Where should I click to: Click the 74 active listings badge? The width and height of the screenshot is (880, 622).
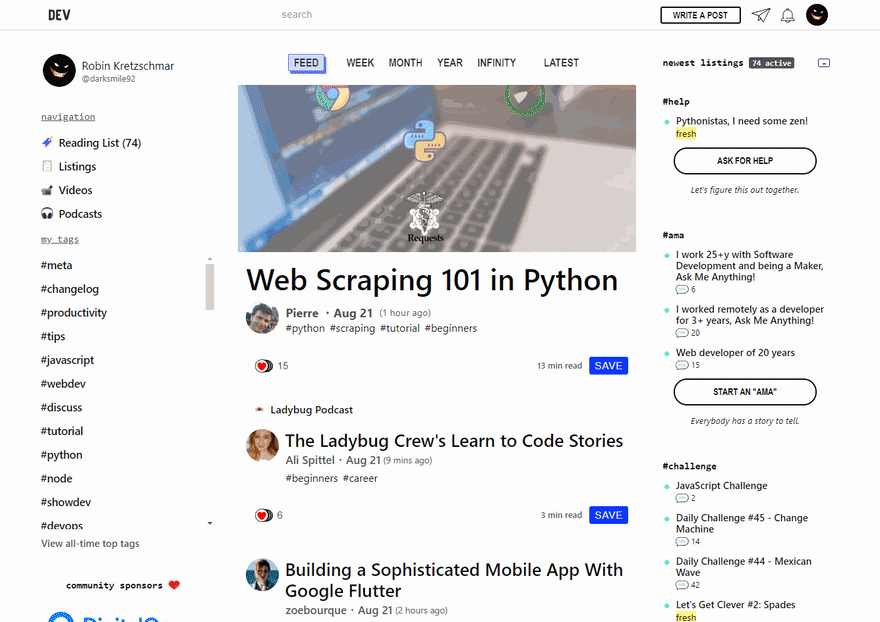[771, 63]
